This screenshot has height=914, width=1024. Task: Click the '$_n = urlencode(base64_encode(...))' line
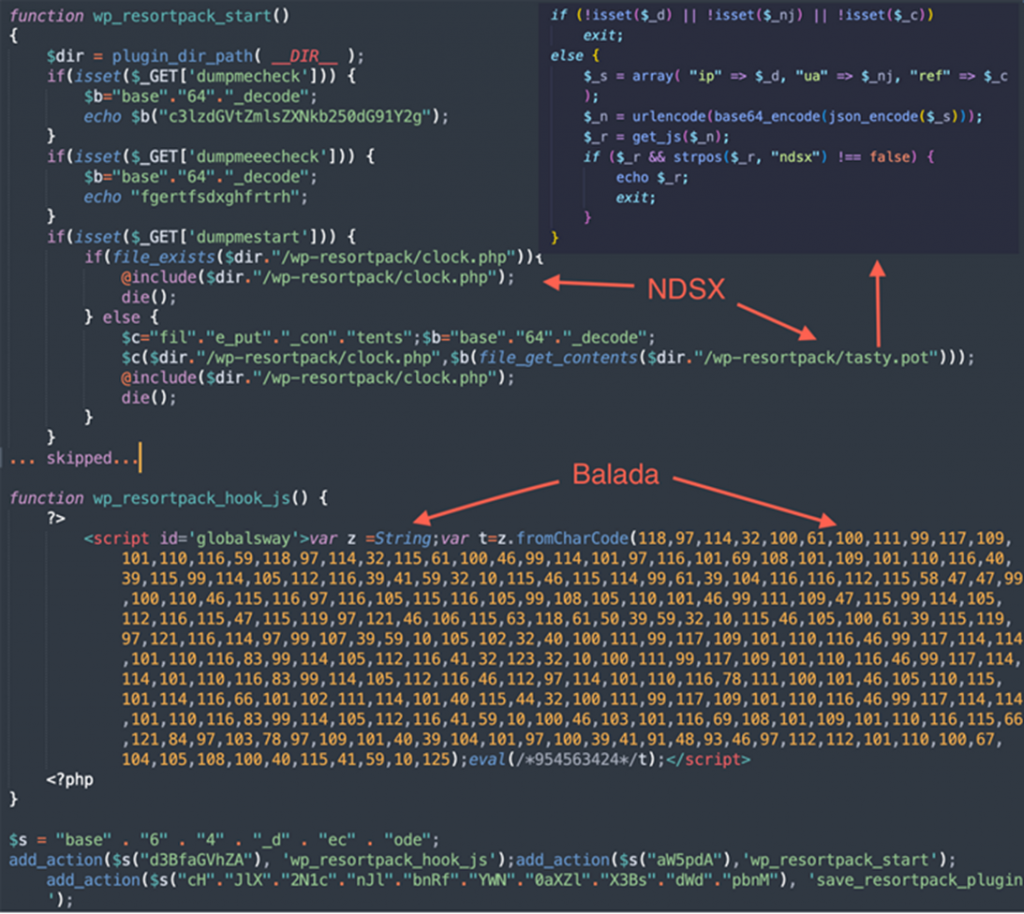(x=782, y=116)
